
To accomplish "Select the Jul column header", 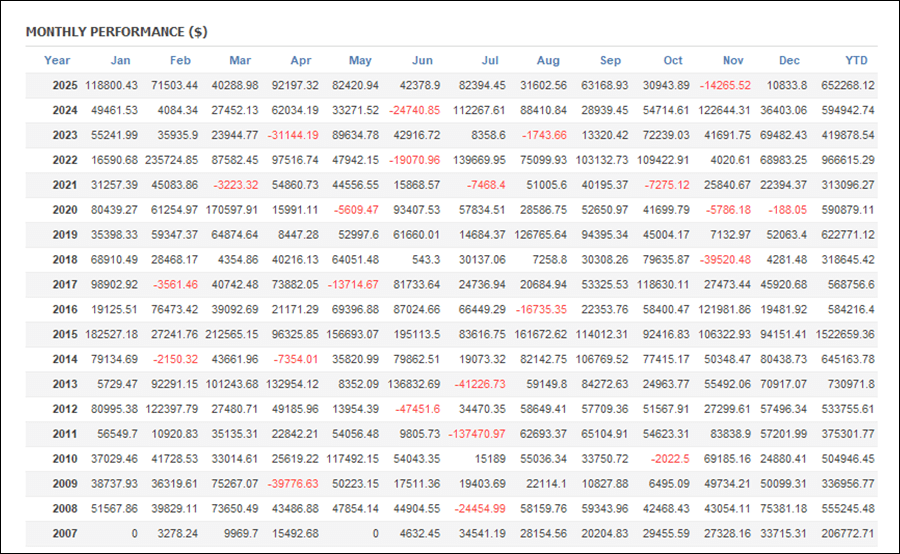I will point(491,60).
